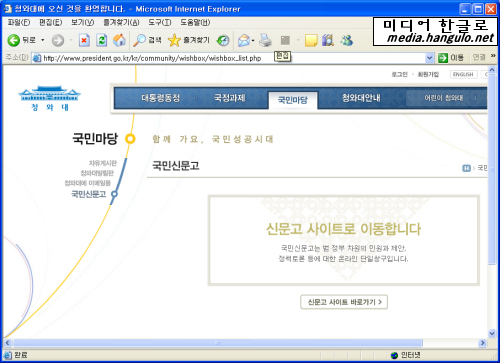The width and height of the screenshot is (500, 363).
Task: Click the horizontal scrollbar left arrow
Action: 7,343
